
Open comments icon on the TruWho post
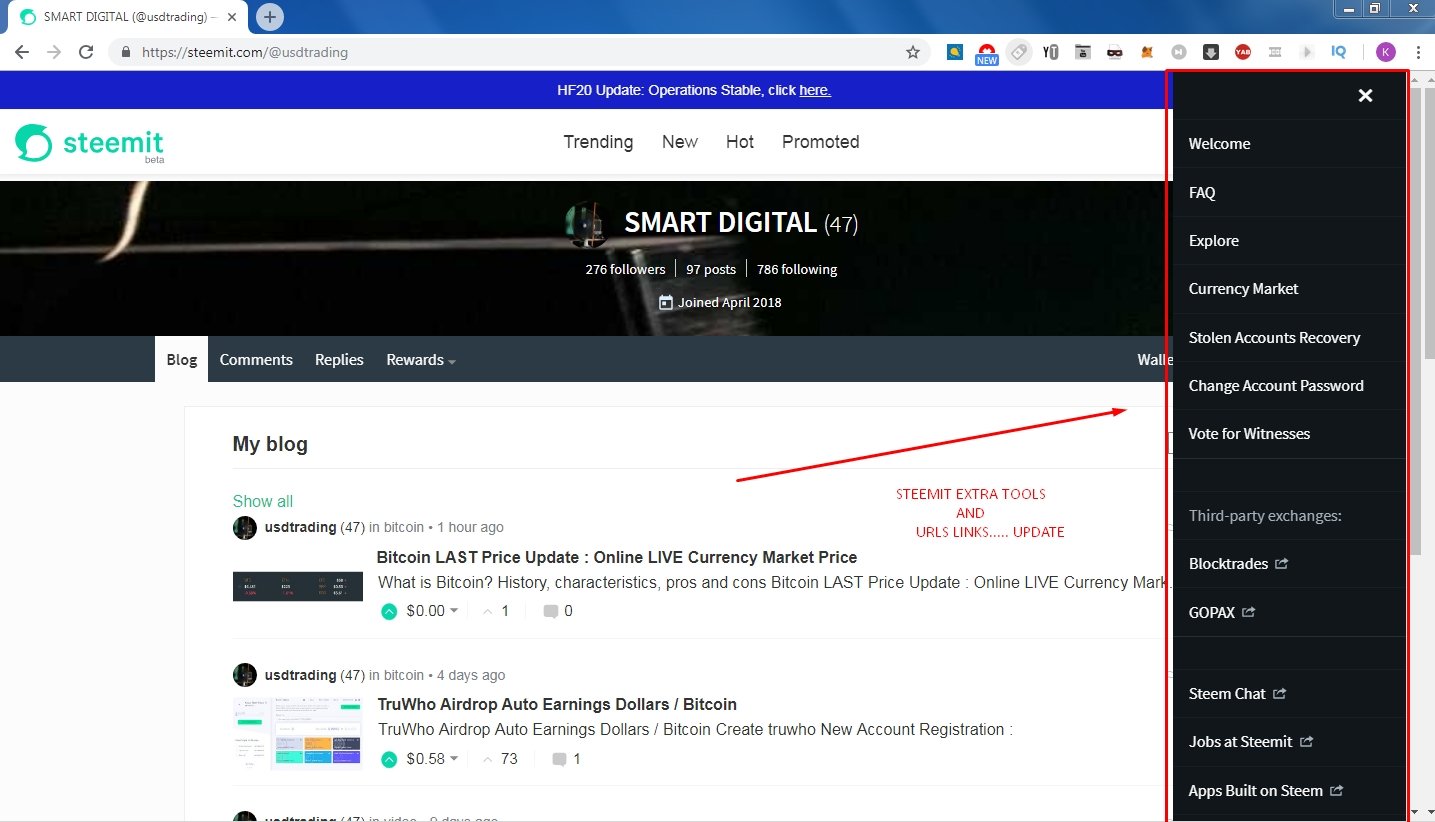click(558, 759)
